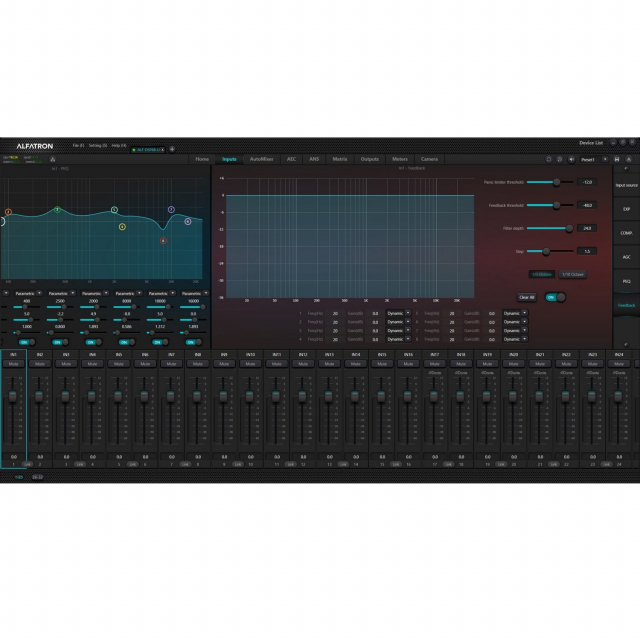The height and width of the screenshot is (640, 640).
Task: Click the Clear All button
Action: click(527, 297)
